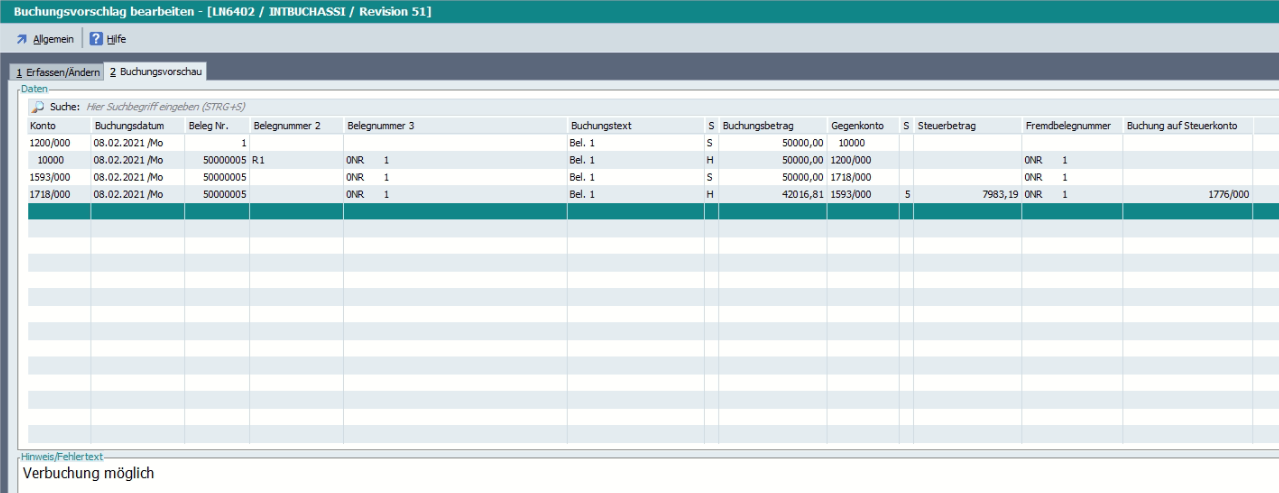Sort by the Konto column header
This screenshot has width=1279, height=493.
(43, 126)
